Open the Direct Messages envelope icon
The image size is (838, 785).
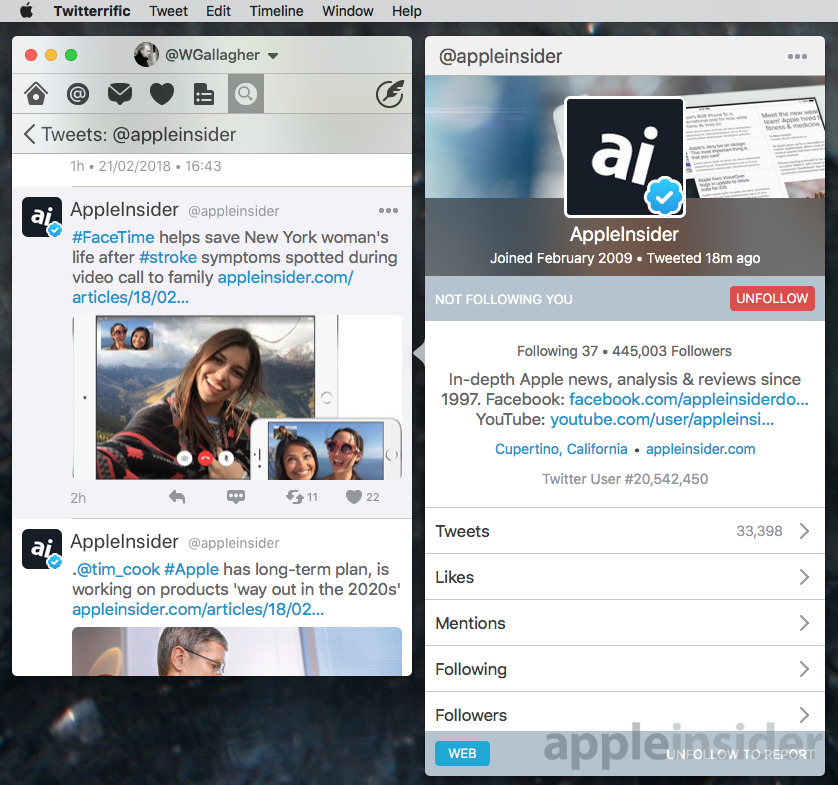[x=120, y=94]
